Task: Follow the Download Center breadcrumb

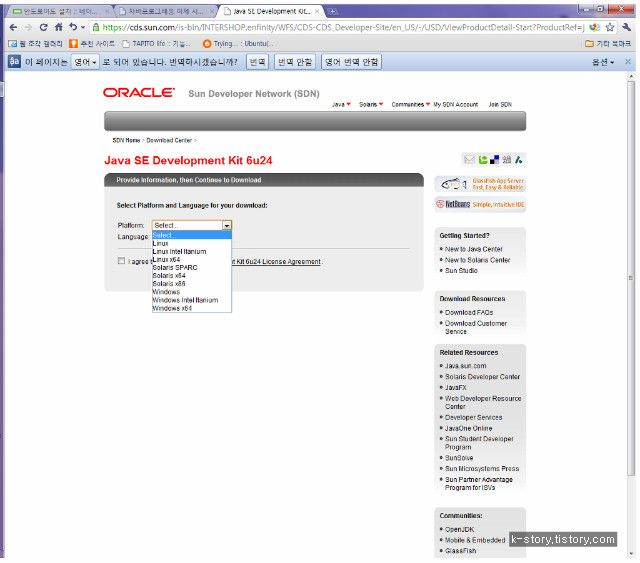Action: click(x=169, y=140)
